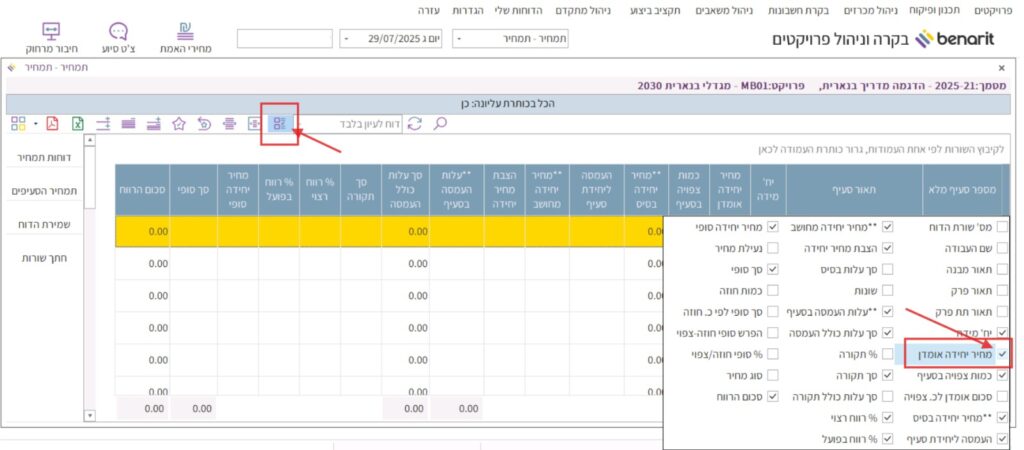Open the column chooser icon in toolbar
The width and height of the screenshot is (1024, 450).
tap(279, 124)
